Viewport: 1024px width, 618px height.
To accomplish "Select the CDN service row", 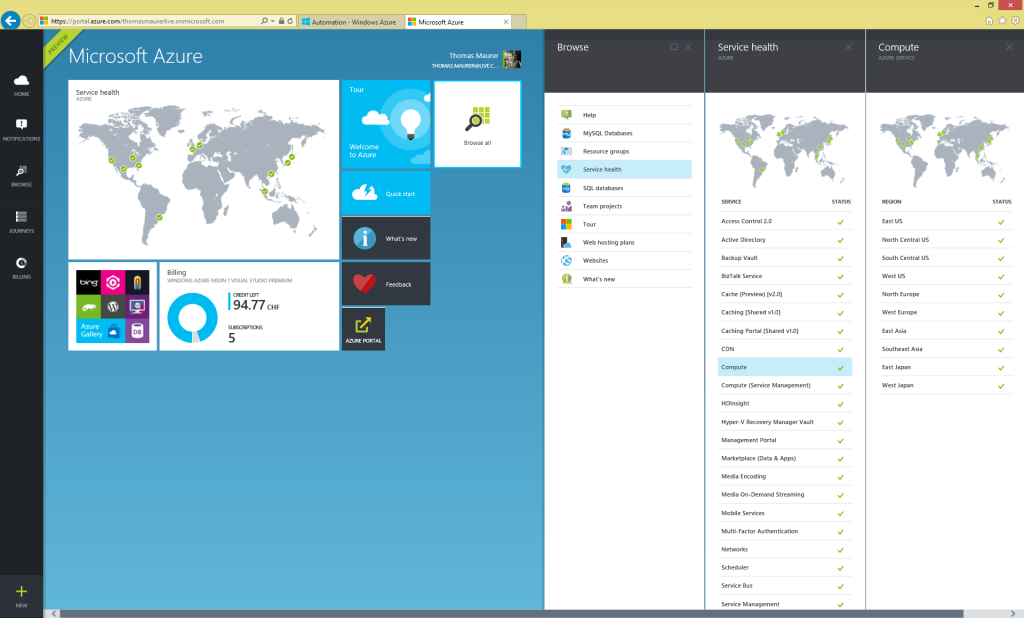I will pyautogui.click(x=785, y=350).
